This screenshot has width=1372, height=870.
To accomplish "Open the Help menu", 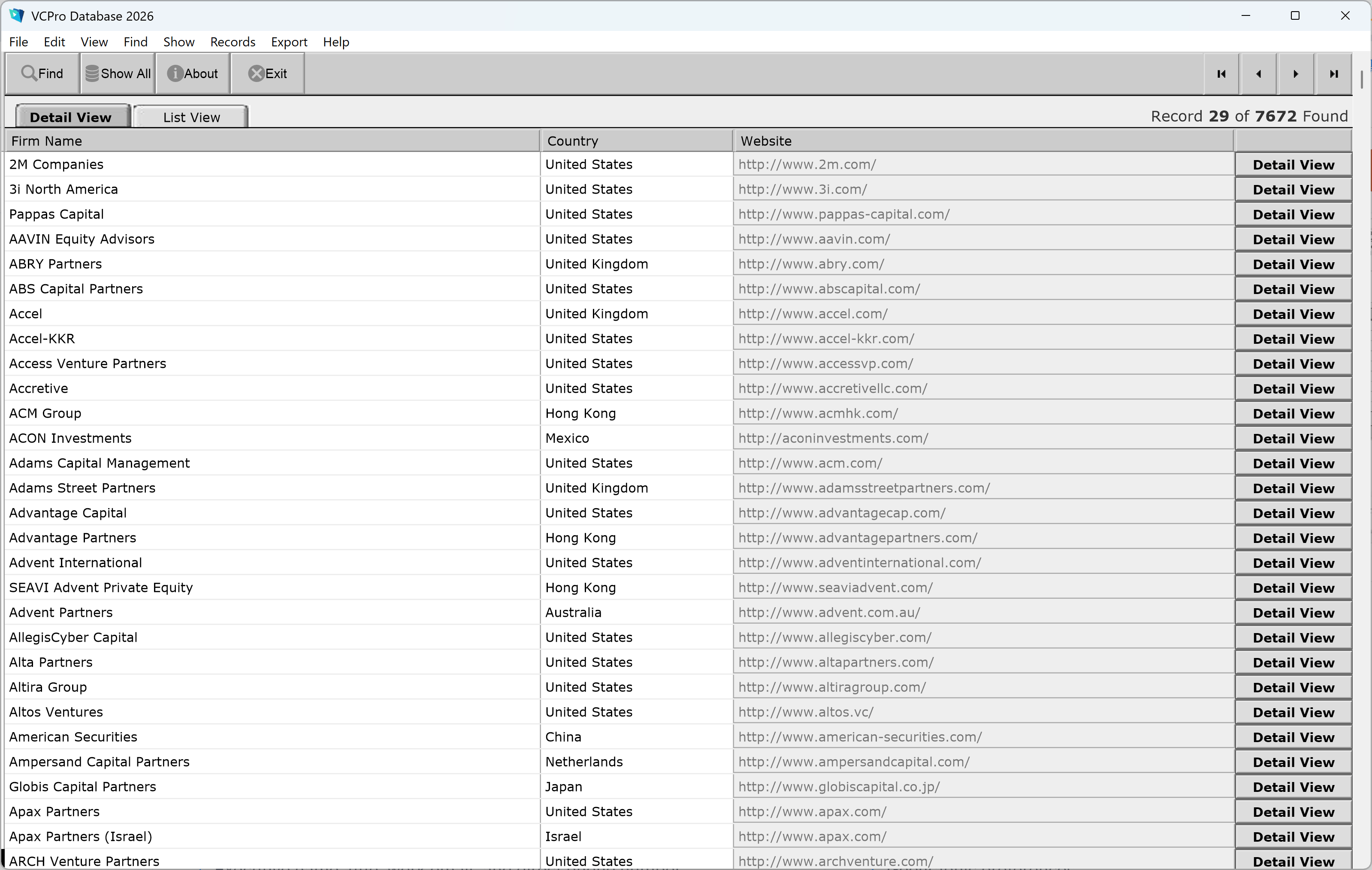I will [336, 42].
